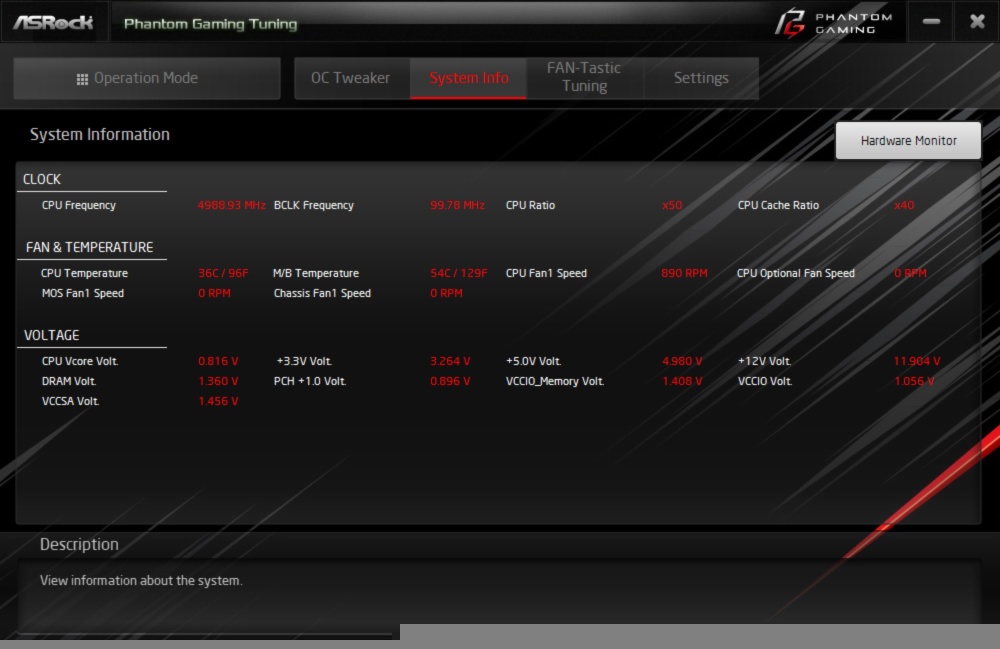Viewport: 1000px width, 649px height.
Task: Click the PCH +1.0 Volt. value 0.896 V
Action: click(450, 381)
